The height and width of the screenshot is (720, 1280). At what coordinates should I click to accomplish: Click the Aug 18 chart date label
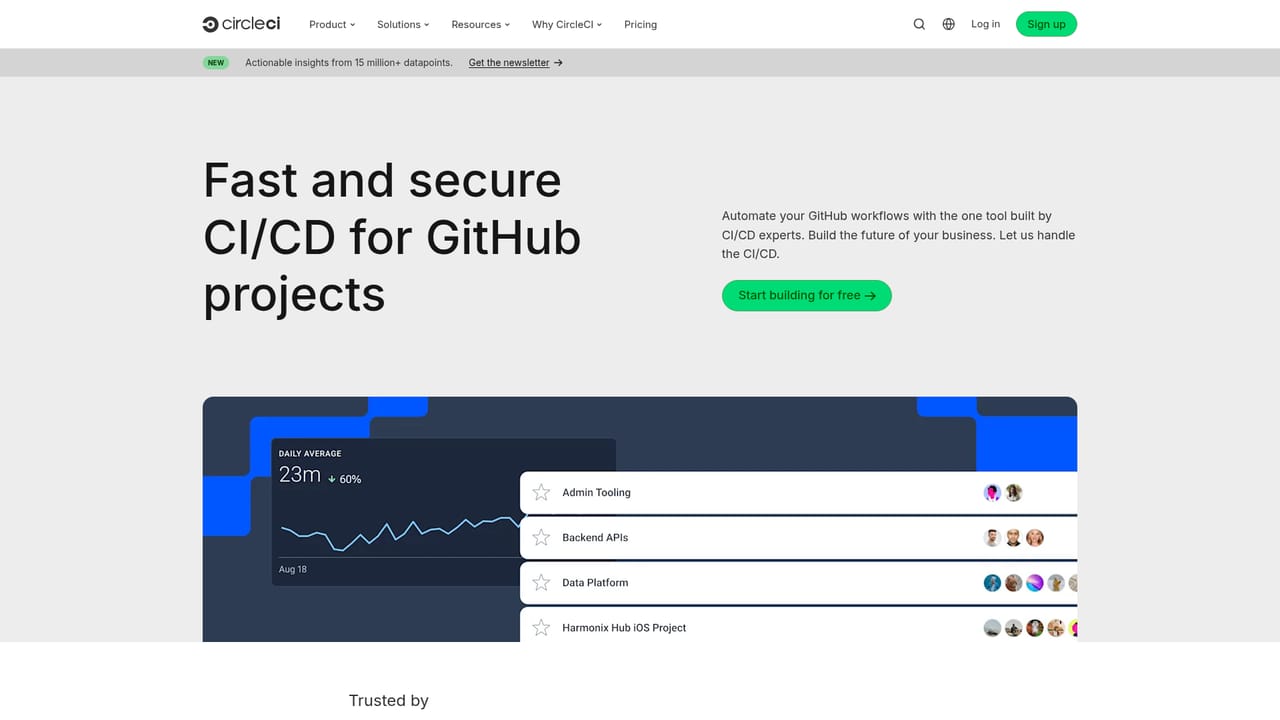[x=293, y=569]
